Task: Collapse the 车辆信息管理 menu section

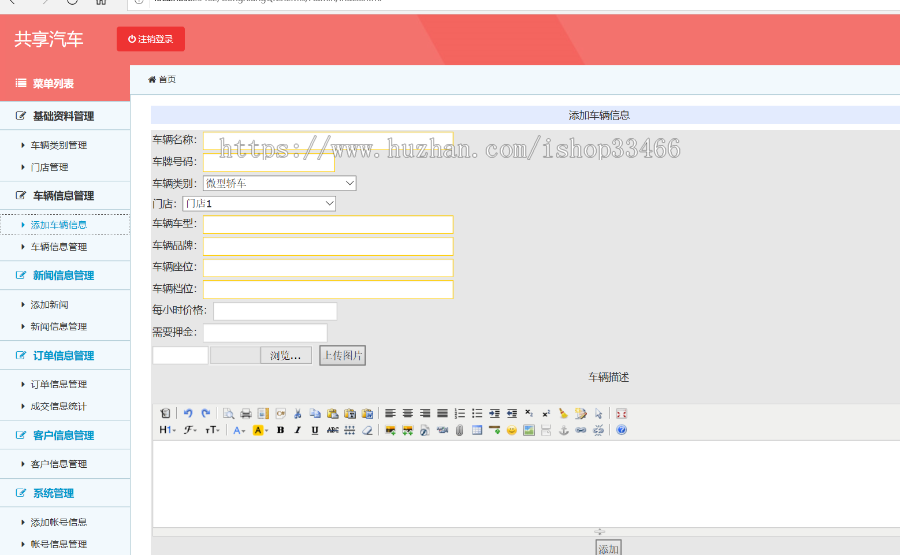Action: [x=65, y=196]
